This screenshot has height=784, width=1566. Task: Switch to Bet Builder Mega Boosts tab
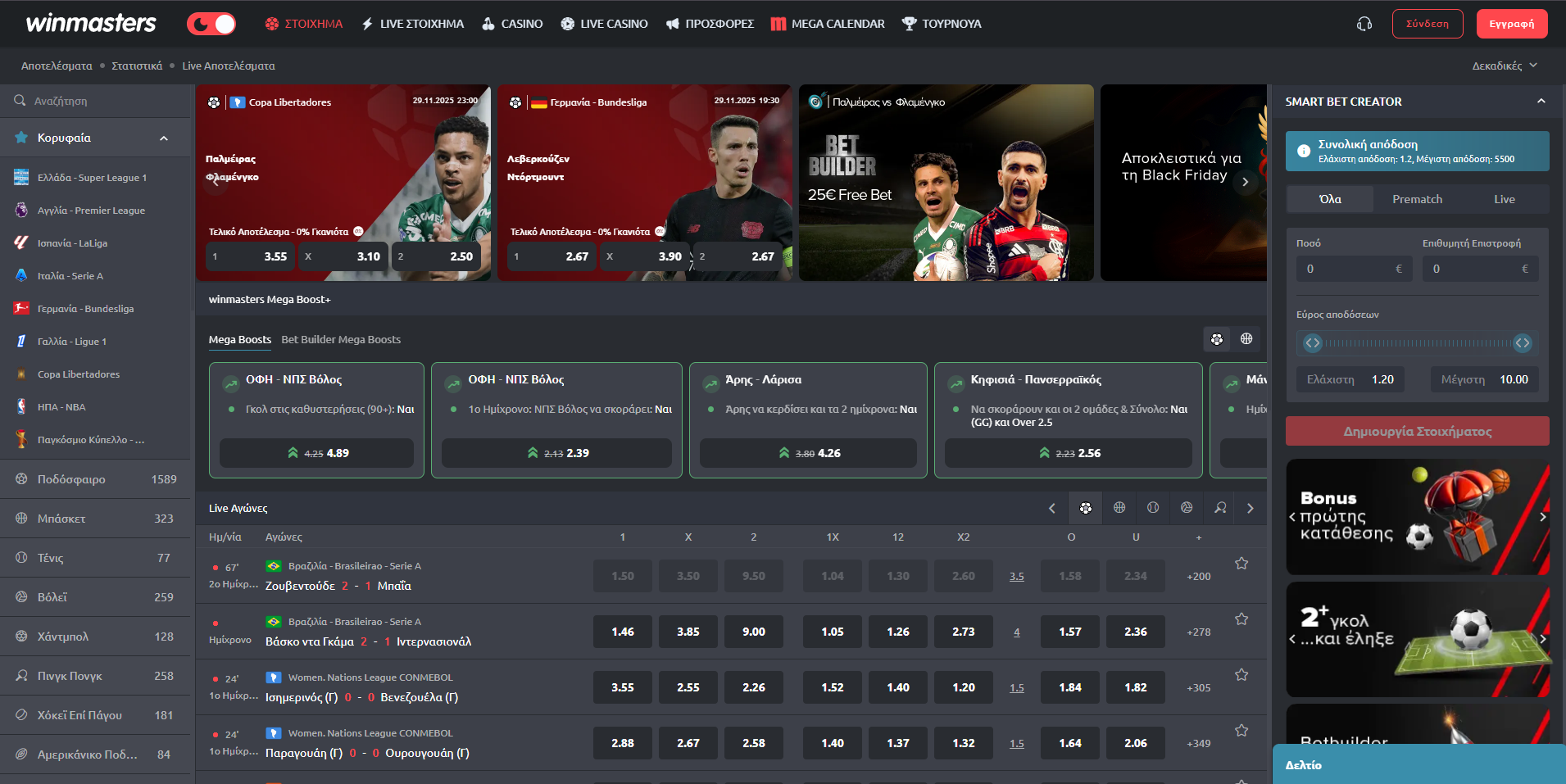click(x=341, y=339)
